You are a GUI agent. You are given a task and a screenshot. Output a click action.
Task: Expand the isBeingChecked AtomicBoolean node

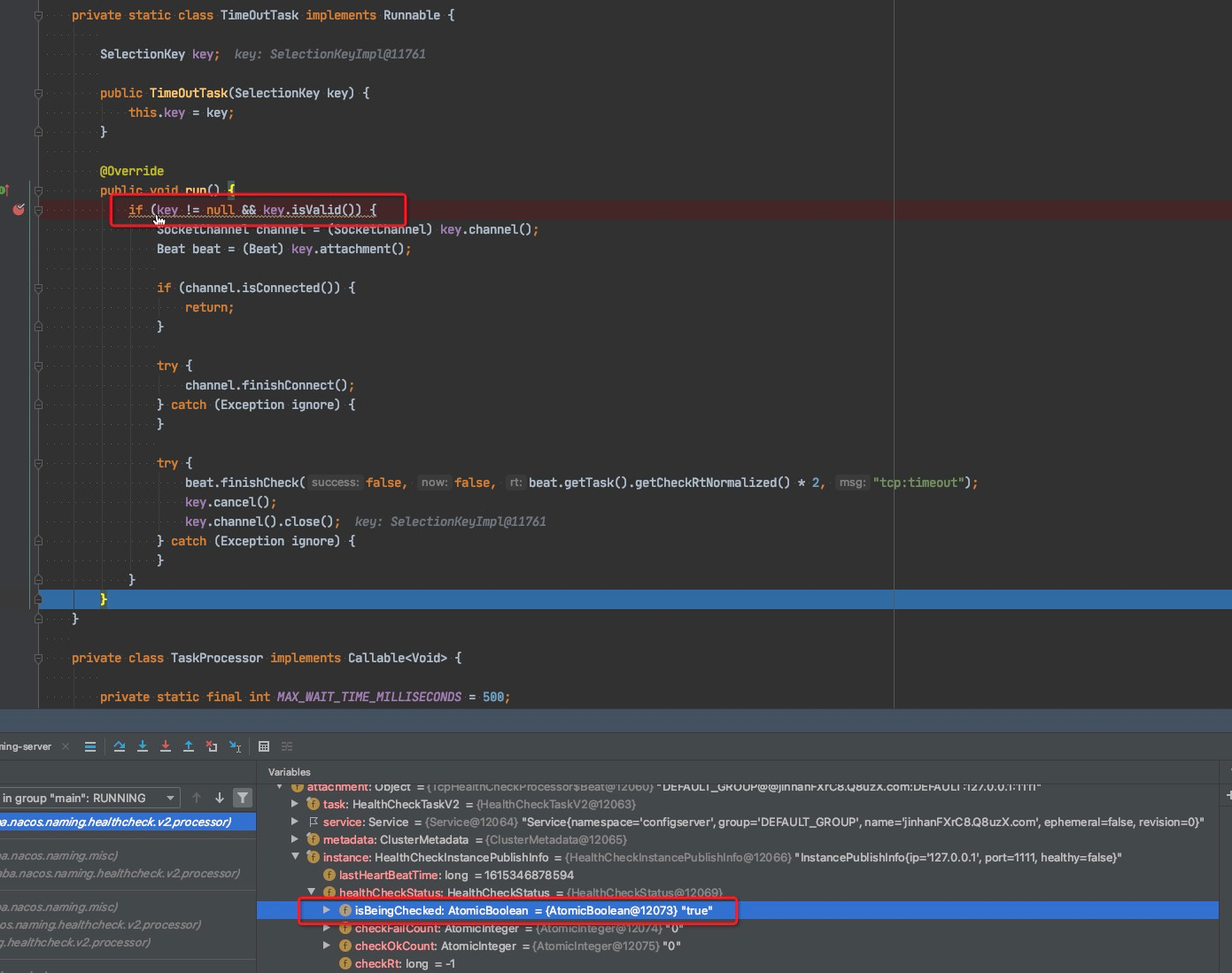327,910
